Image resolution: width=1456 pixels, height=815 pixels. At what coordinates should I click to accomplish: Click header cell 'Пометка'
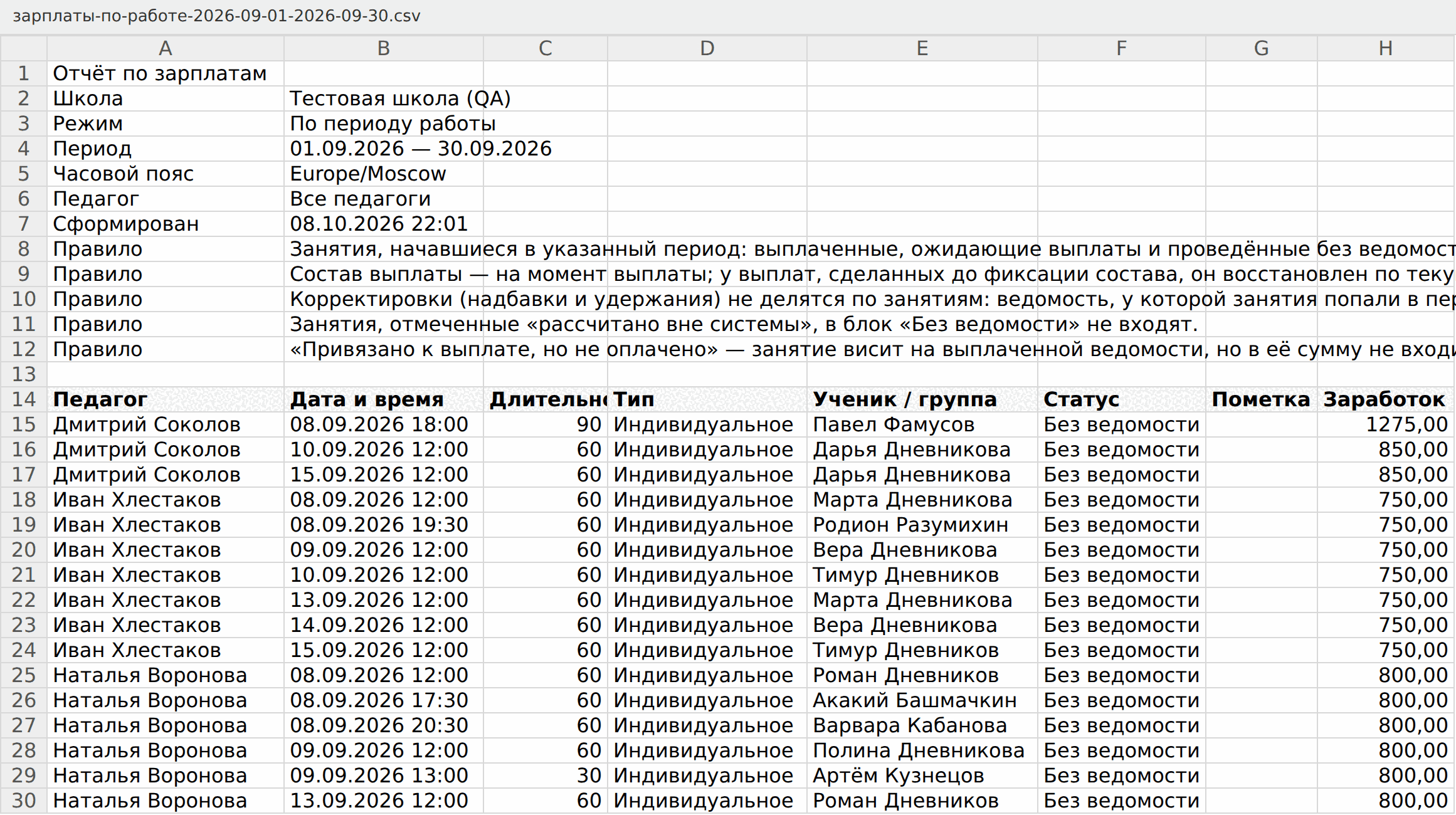pyautogui.click(x=1262, y=399)
